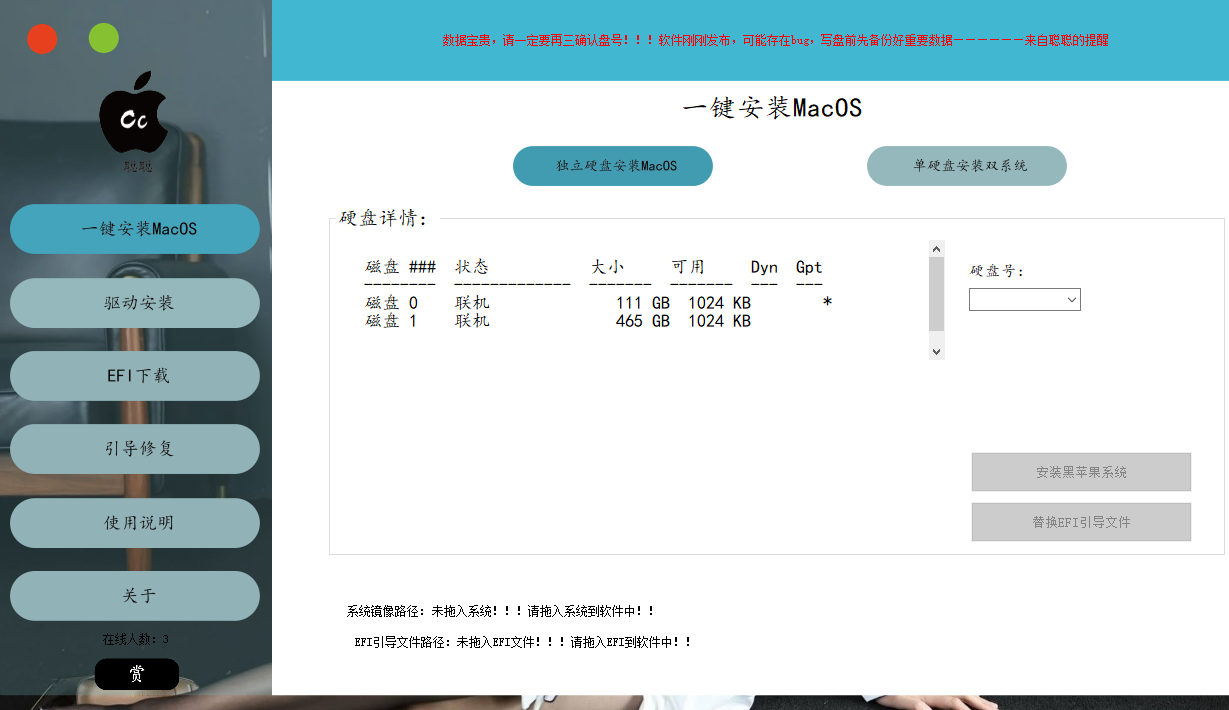Click the 465 GB size value

pyautogui.click(x=642, y=321)
